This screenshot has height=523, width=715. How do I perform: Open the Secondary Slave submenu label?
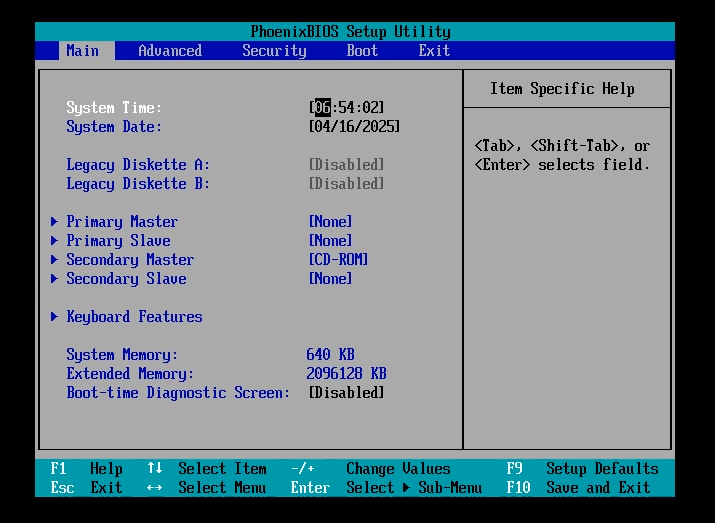click(x=126, y=279)
